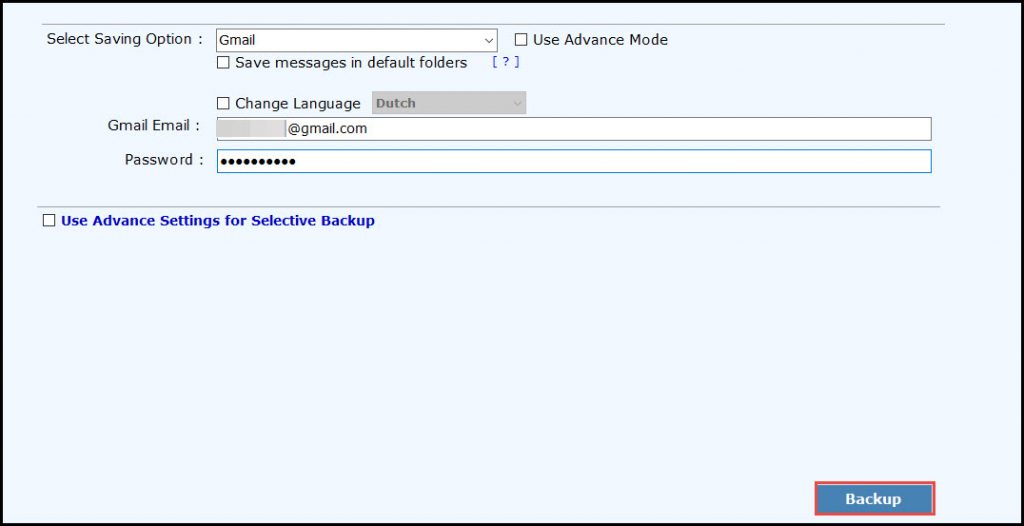Expand the Select Saving Option dropdown arrow

(x=489, y=41)
